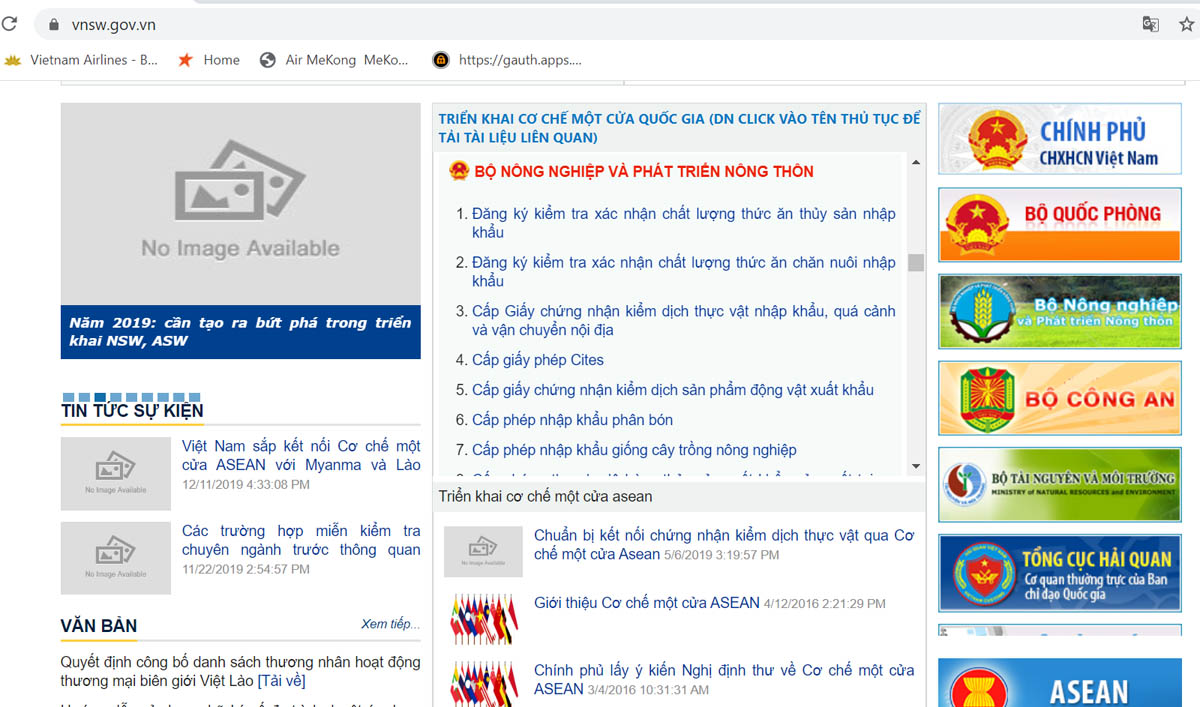Open Quyết định công bố danh sách thương nhân document
This screenshot has height=707, width=1200.
point(240,672)
